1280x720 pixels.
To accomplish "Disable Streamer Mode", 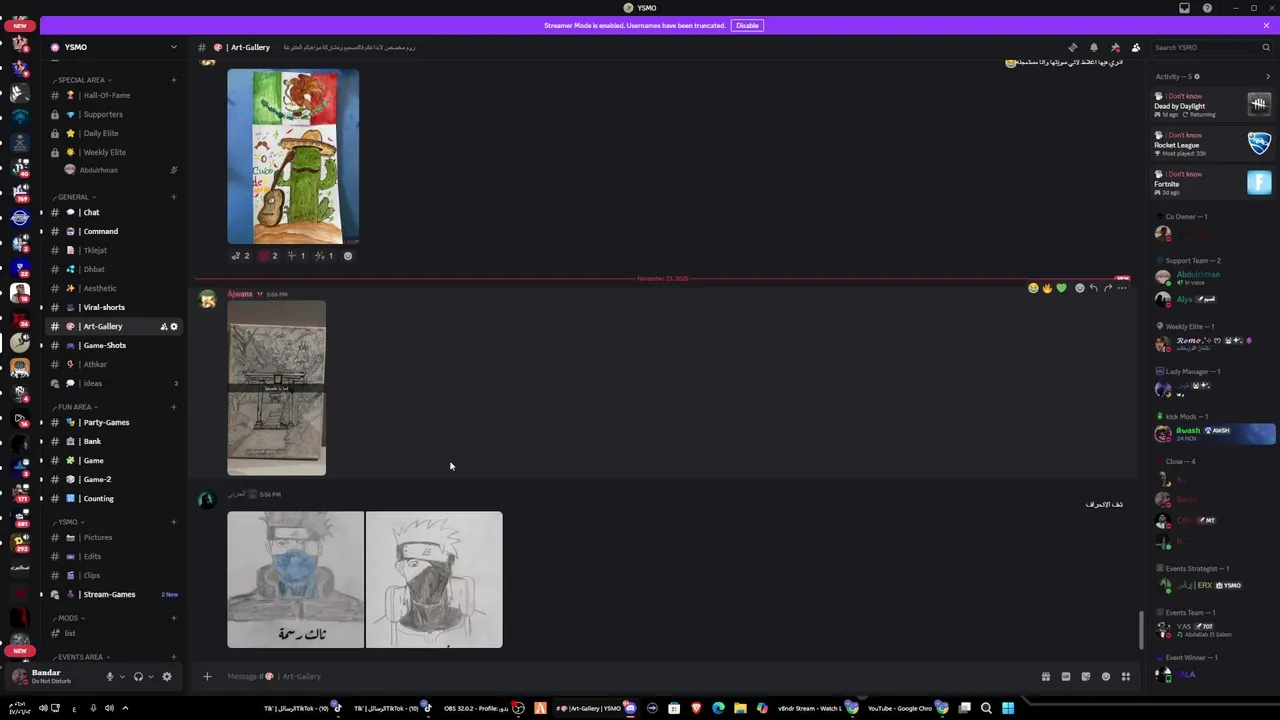I will point(747,25).
